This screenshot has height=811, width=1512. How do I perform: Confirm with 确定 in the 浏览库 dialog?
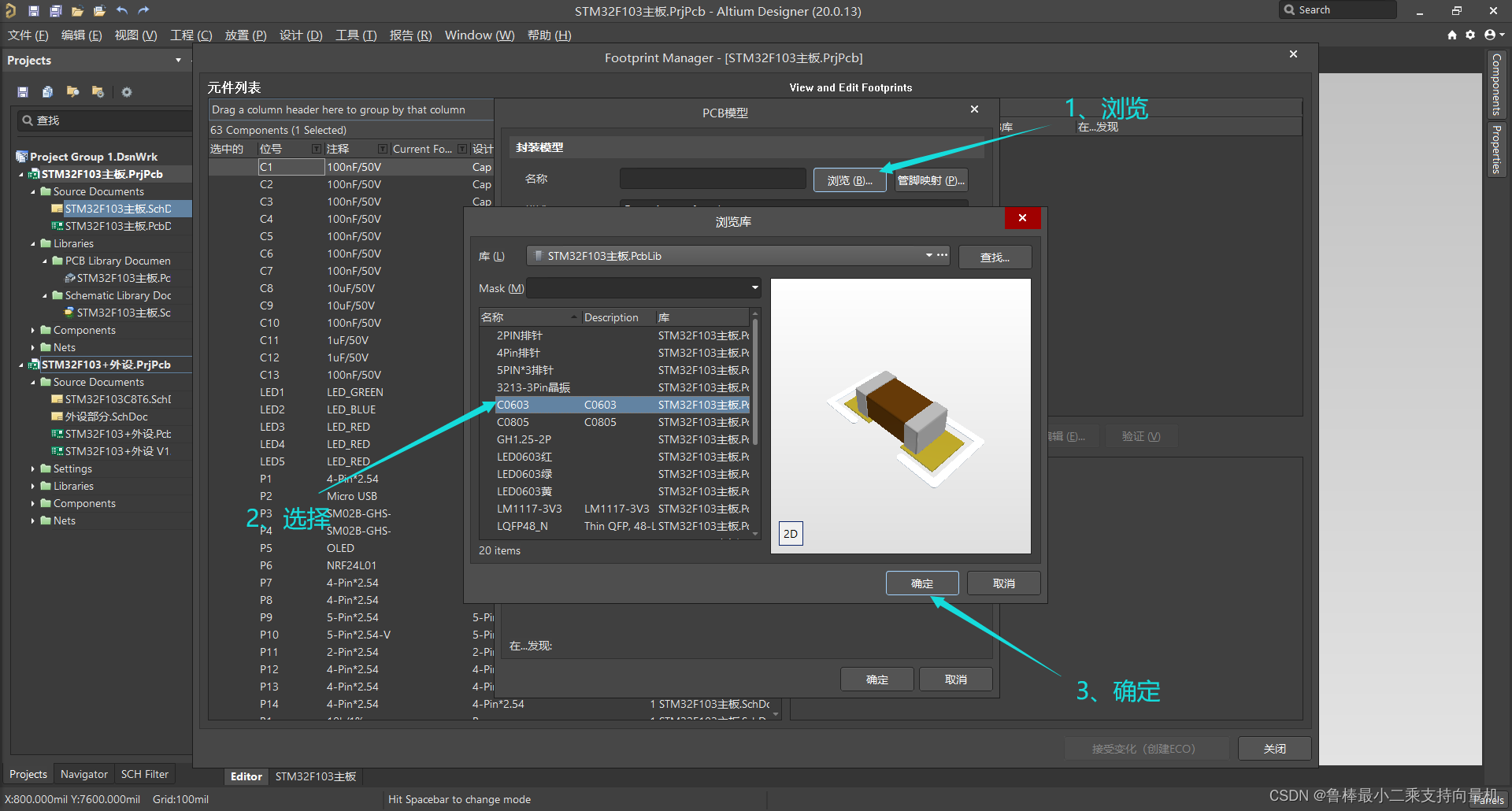[922, 583]
